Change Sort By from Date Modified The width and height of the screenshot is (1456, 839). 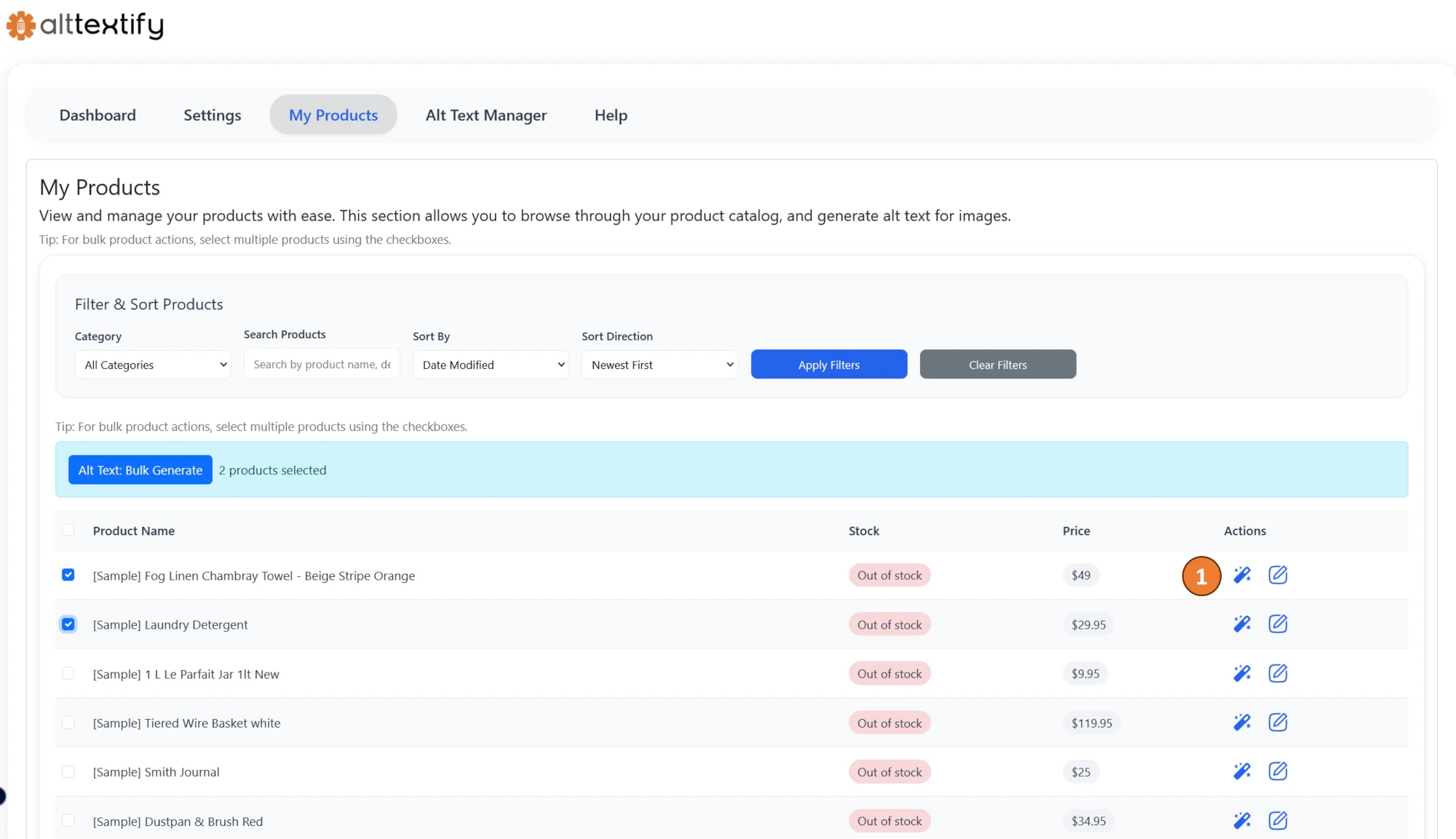click(x=491, y=364)
